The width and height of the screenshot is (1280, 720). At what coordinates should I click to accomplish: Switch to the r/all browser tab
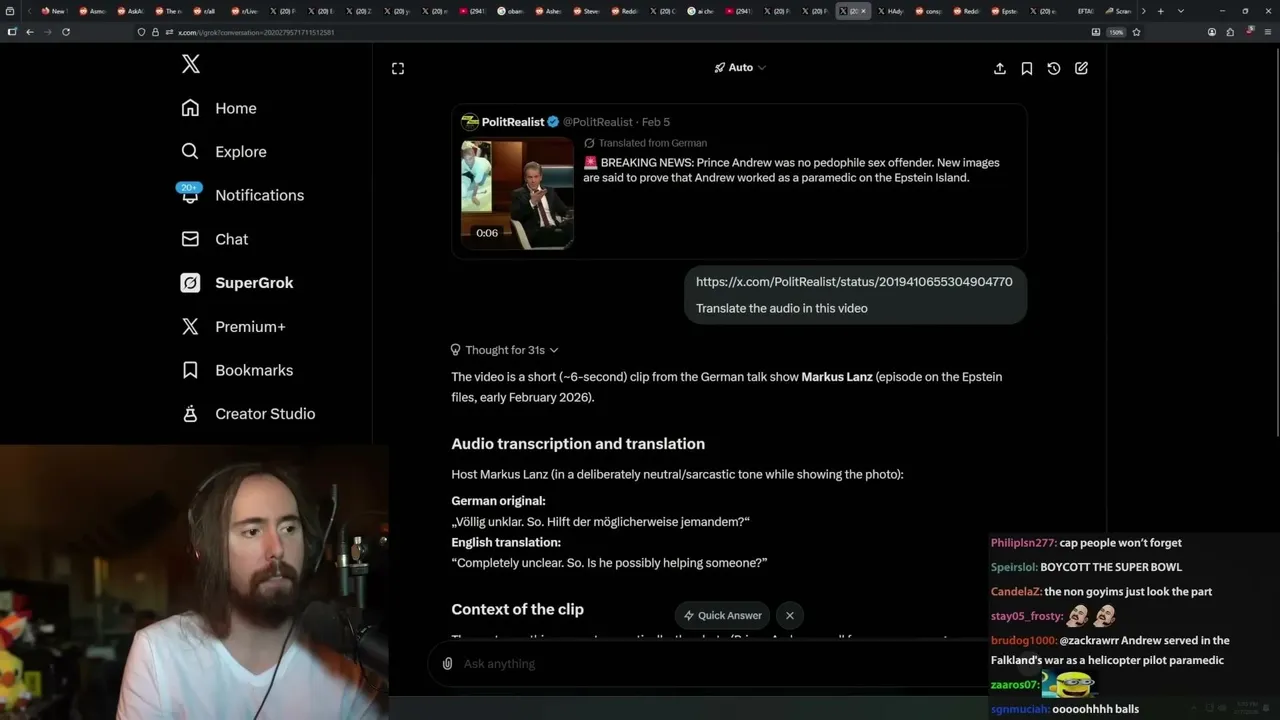point(207,11)
